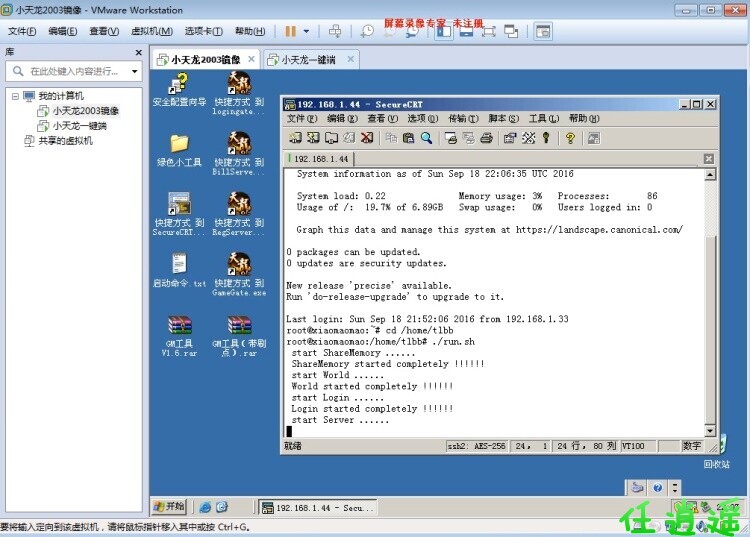
Task: Open the dropdown arrow next to pause button
Action: [x=306, y=31]
